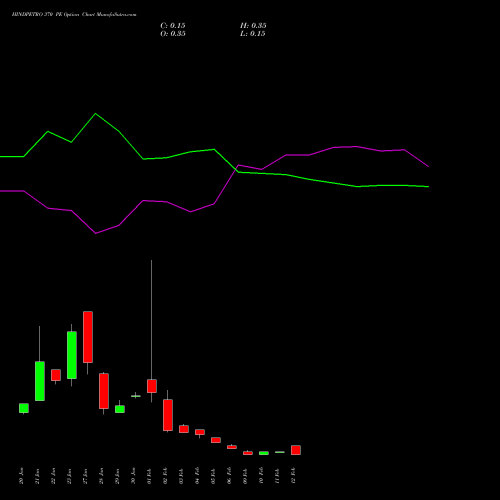The width and height of the screenshot is (500, 500).
Task: Select the 29 Jan date label
Action: 117,476
